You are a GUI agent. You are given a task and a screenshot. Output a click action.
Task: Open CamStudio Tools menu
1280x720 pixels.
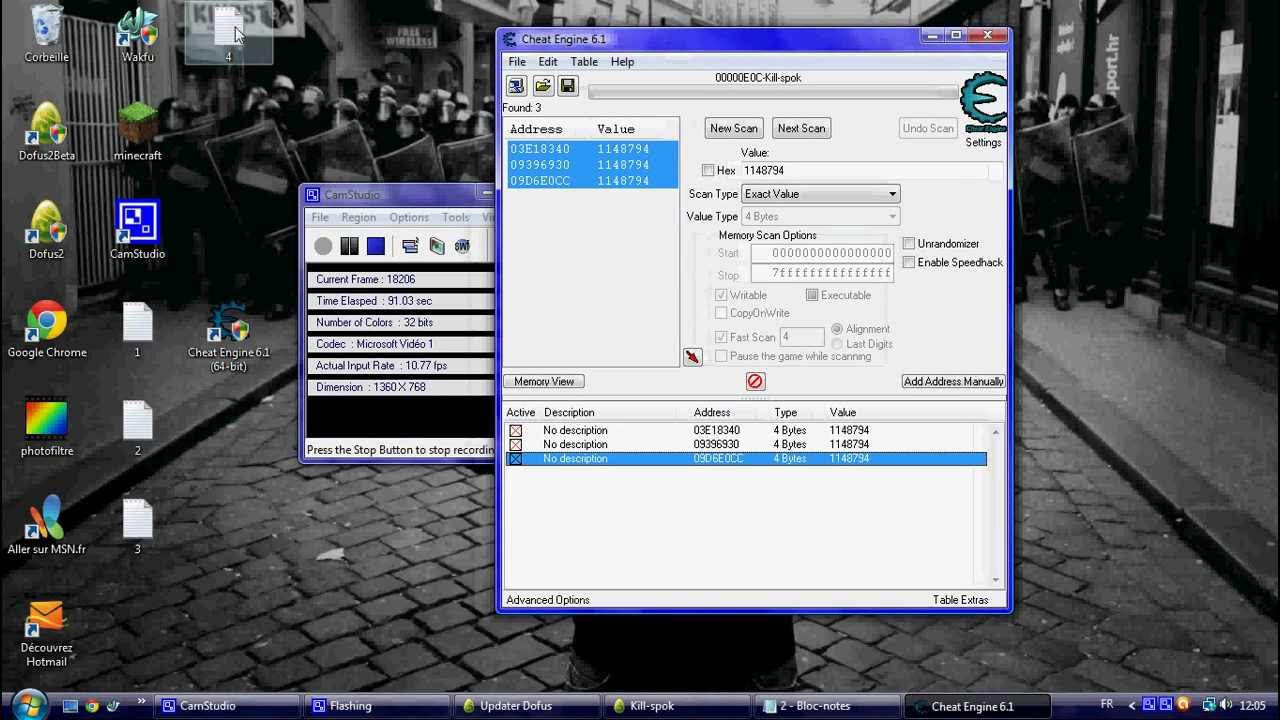tap(455, 218)
